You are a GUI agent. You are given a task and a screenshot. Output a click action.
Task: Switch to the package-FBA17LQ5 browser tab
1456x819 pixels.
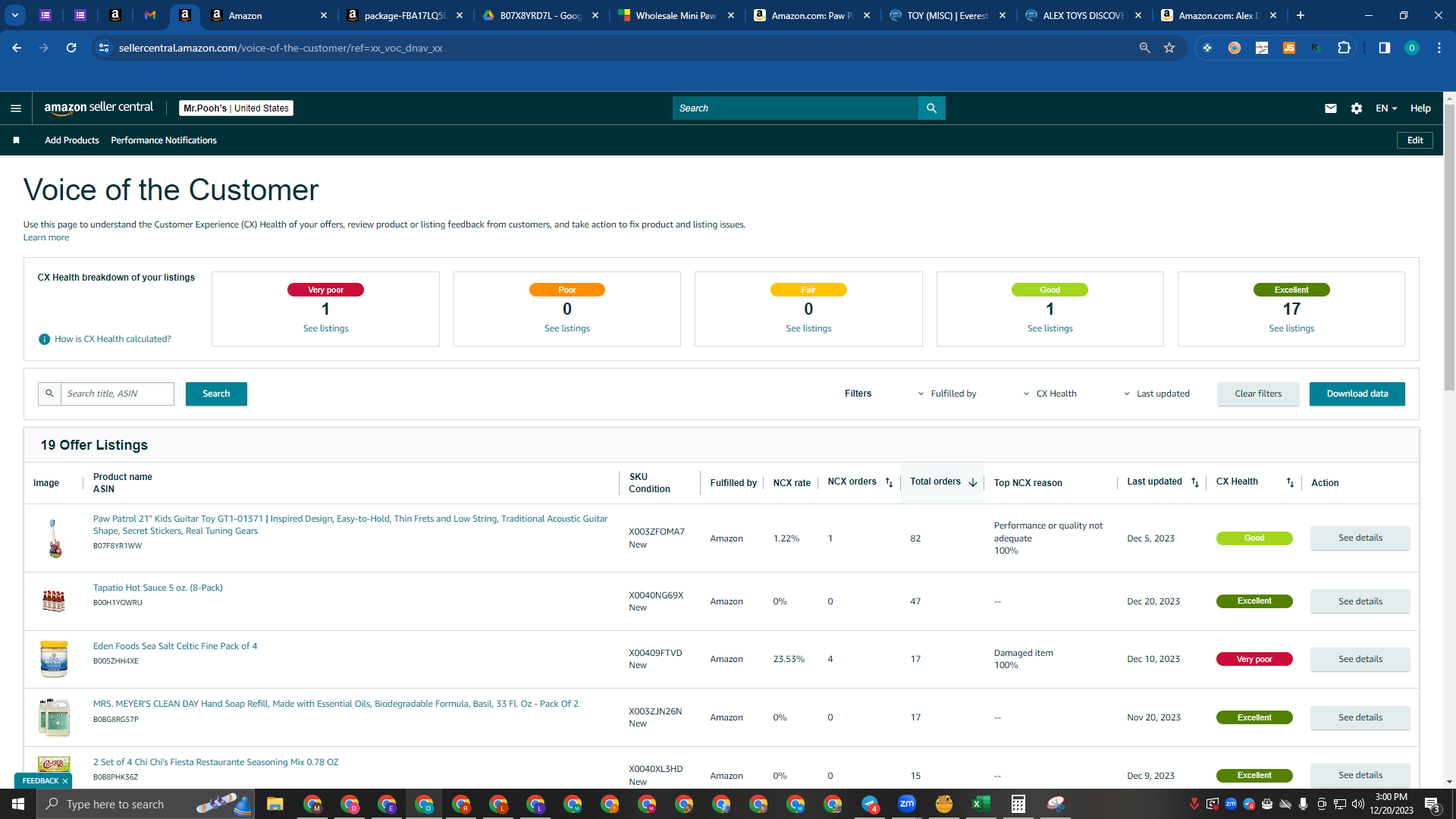click(x=405, y=15)
